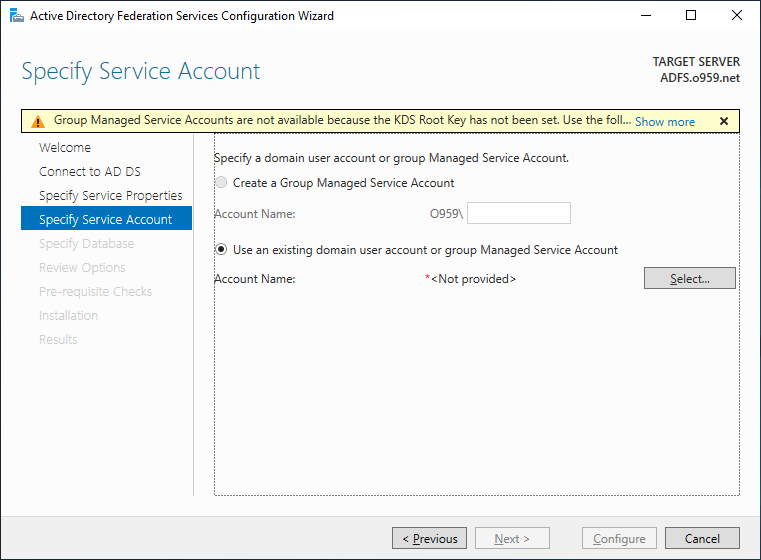Image resolution: width=761 pixels, height=560 pixels.
Task: Click the yellow warning triangle icon
Action: pyautogui.click(x=38, y=121)
